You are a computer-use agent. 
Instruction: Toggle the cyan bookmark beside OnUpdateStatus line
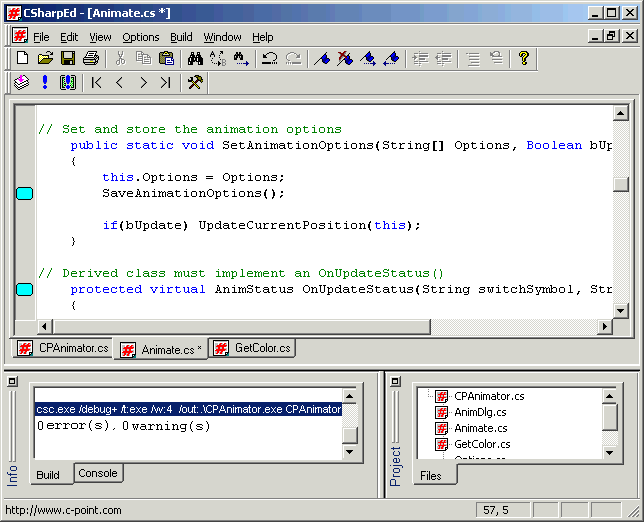[25, 289]
